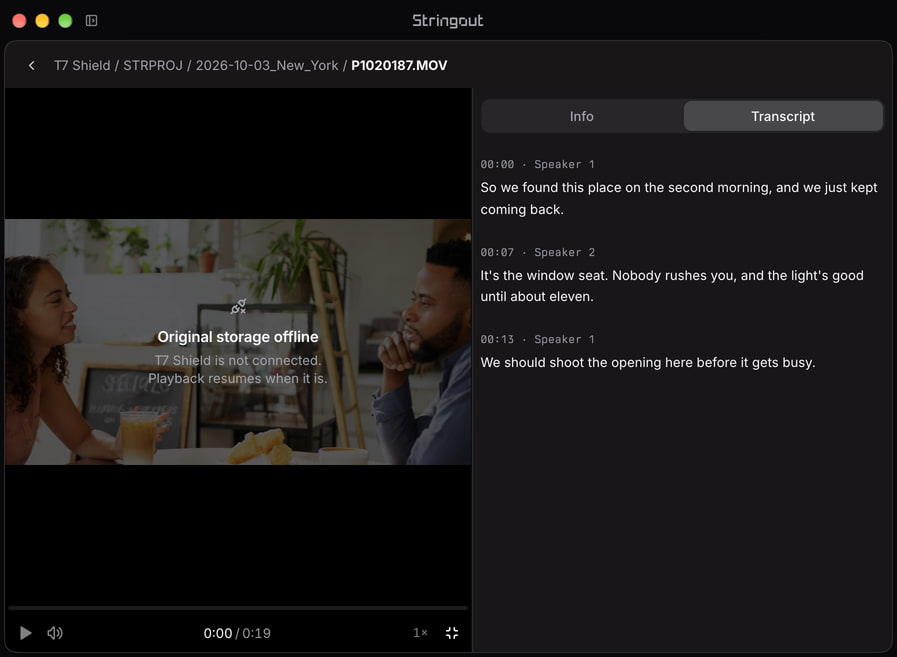897x657 pixels.
Task: Open T7 Shield in breadcrumb
Action: click(x=82, y=66)
